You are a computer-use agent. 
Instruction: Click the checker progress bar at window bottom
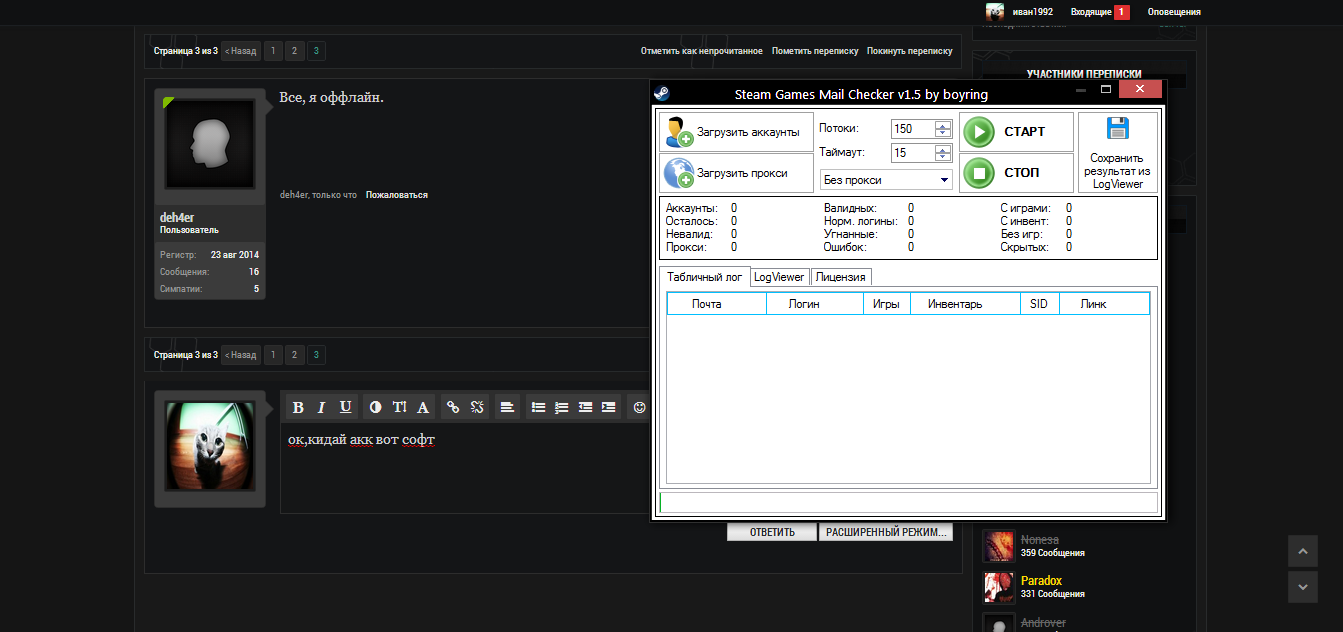[908, 503]
